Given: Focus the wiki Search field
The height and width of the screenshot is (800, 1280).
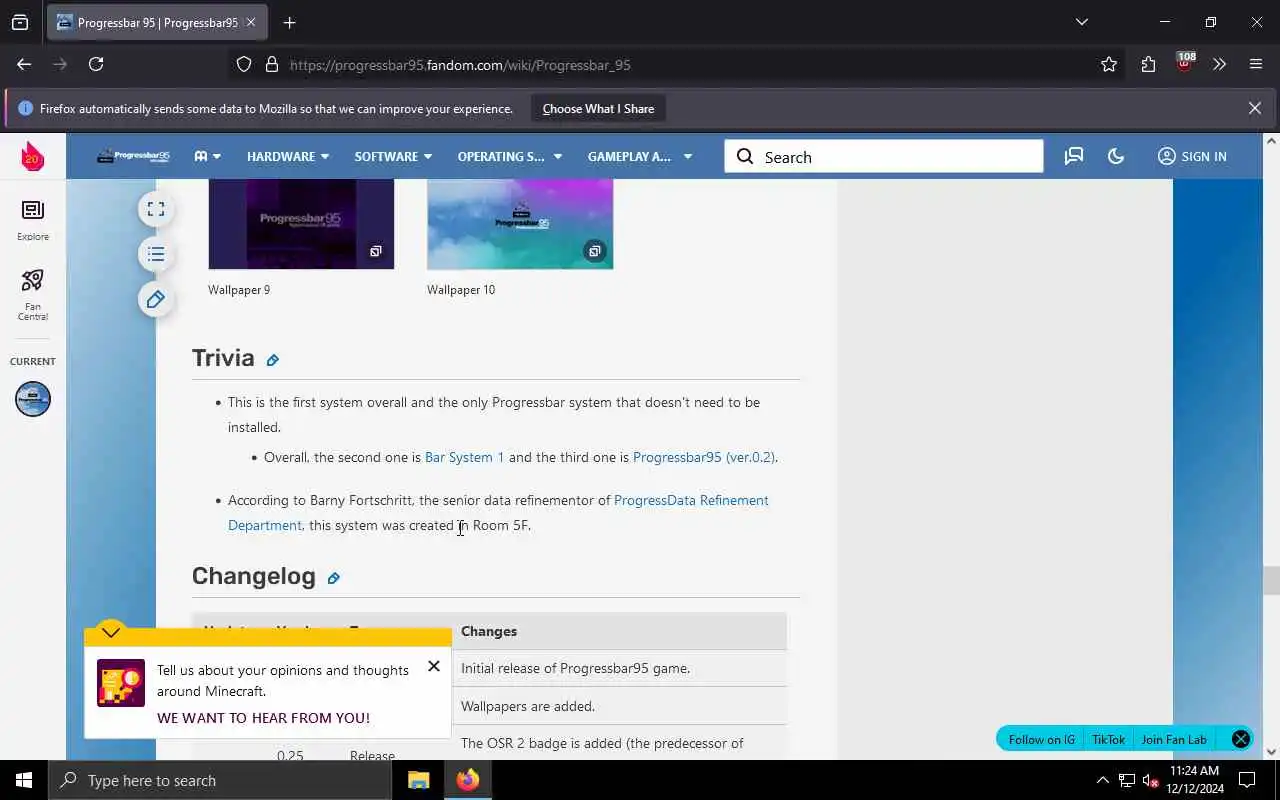Looking at the screenshot, I should pyautogui.click(x=884, y=157).
